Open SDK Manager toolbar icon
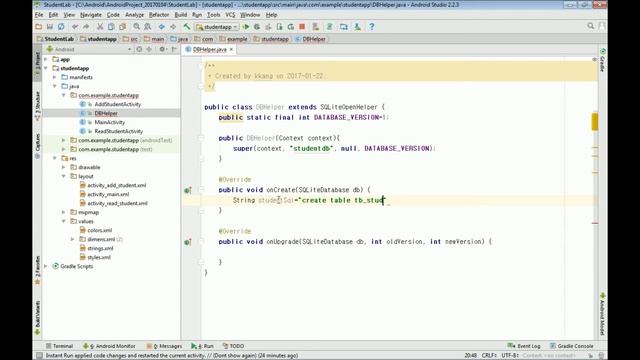The image size is (640, 360). (x=358, y=27)
